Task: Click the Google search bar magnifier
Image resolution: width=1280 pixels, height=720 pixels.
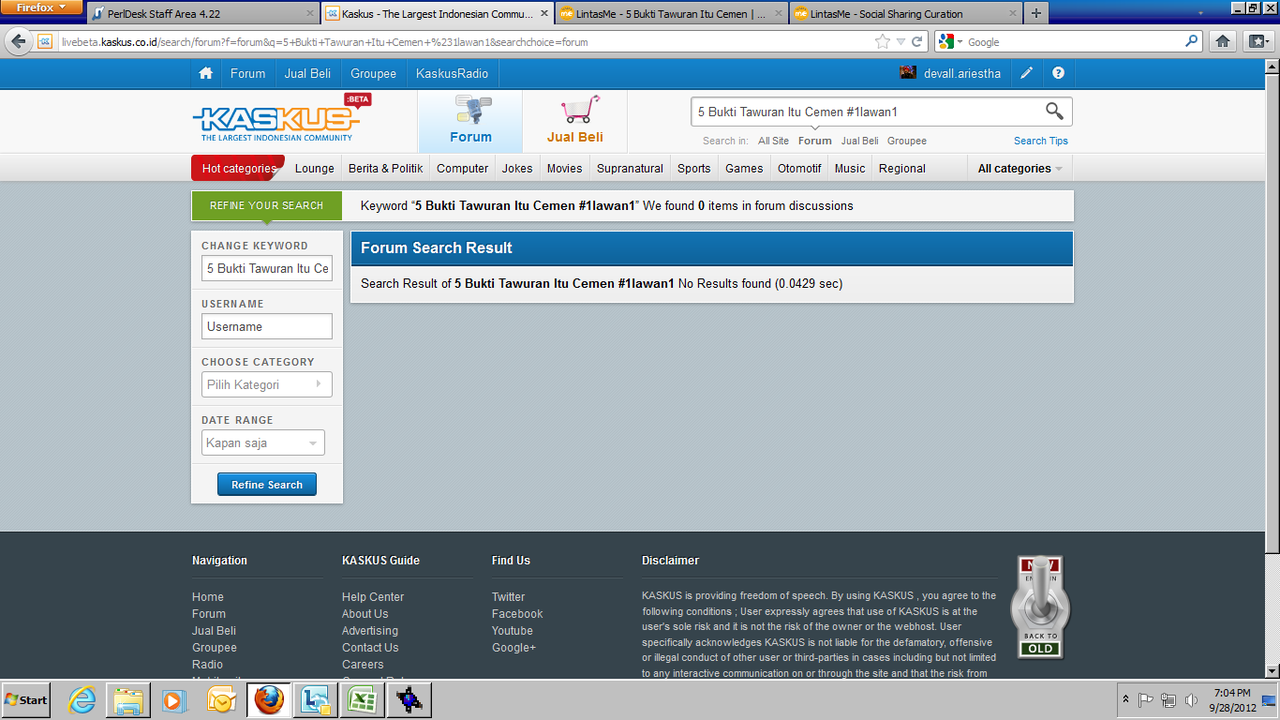Action: (1191, 42)
